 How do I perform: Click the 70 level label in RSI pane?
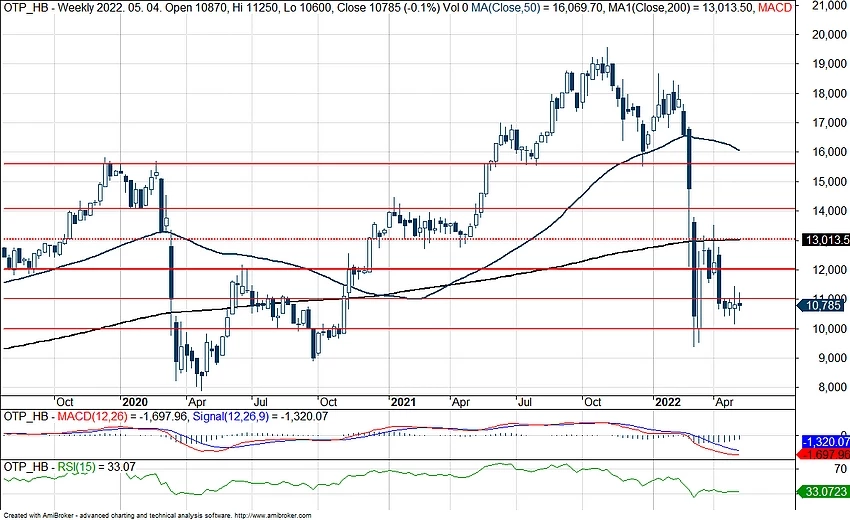tap(840, 468)
